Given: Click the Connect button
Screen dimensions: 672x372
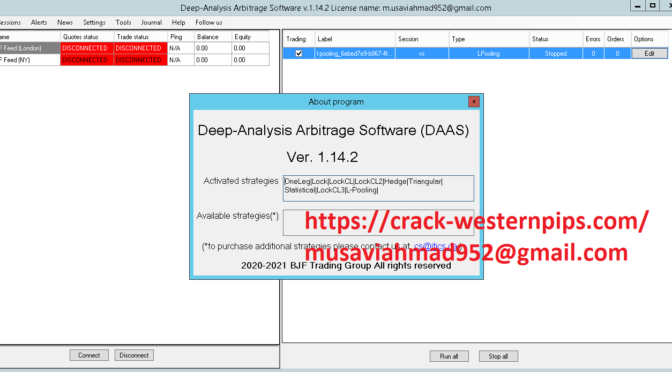Looking at the screenshot, I should point(89,355).
